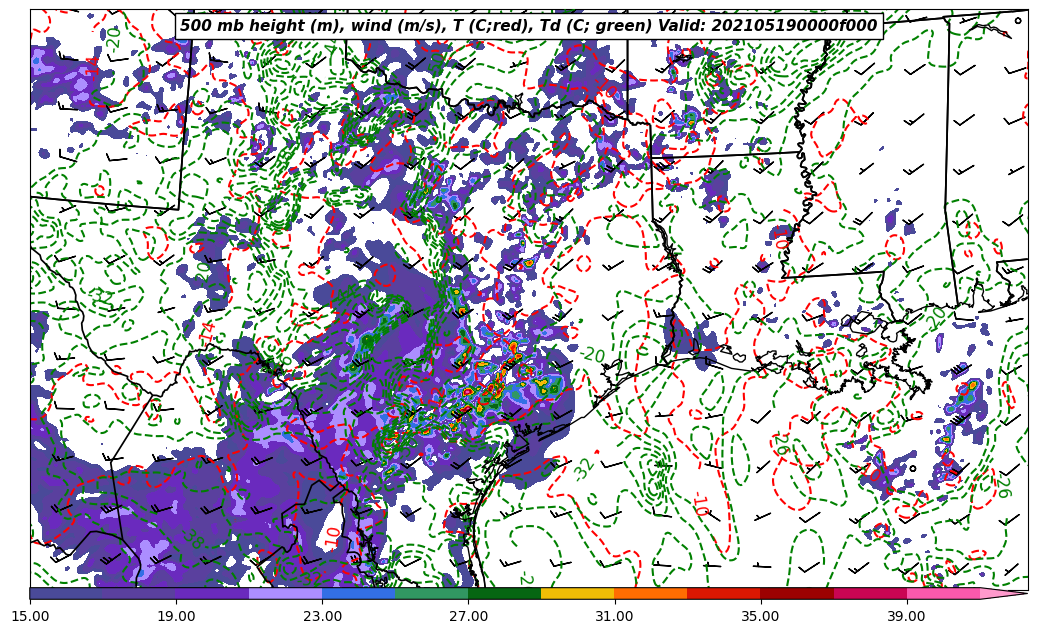Select the teal green colorbar segment
Image resolution: width=1037 pixels, height=633 pixels.
tap(432, 593)
